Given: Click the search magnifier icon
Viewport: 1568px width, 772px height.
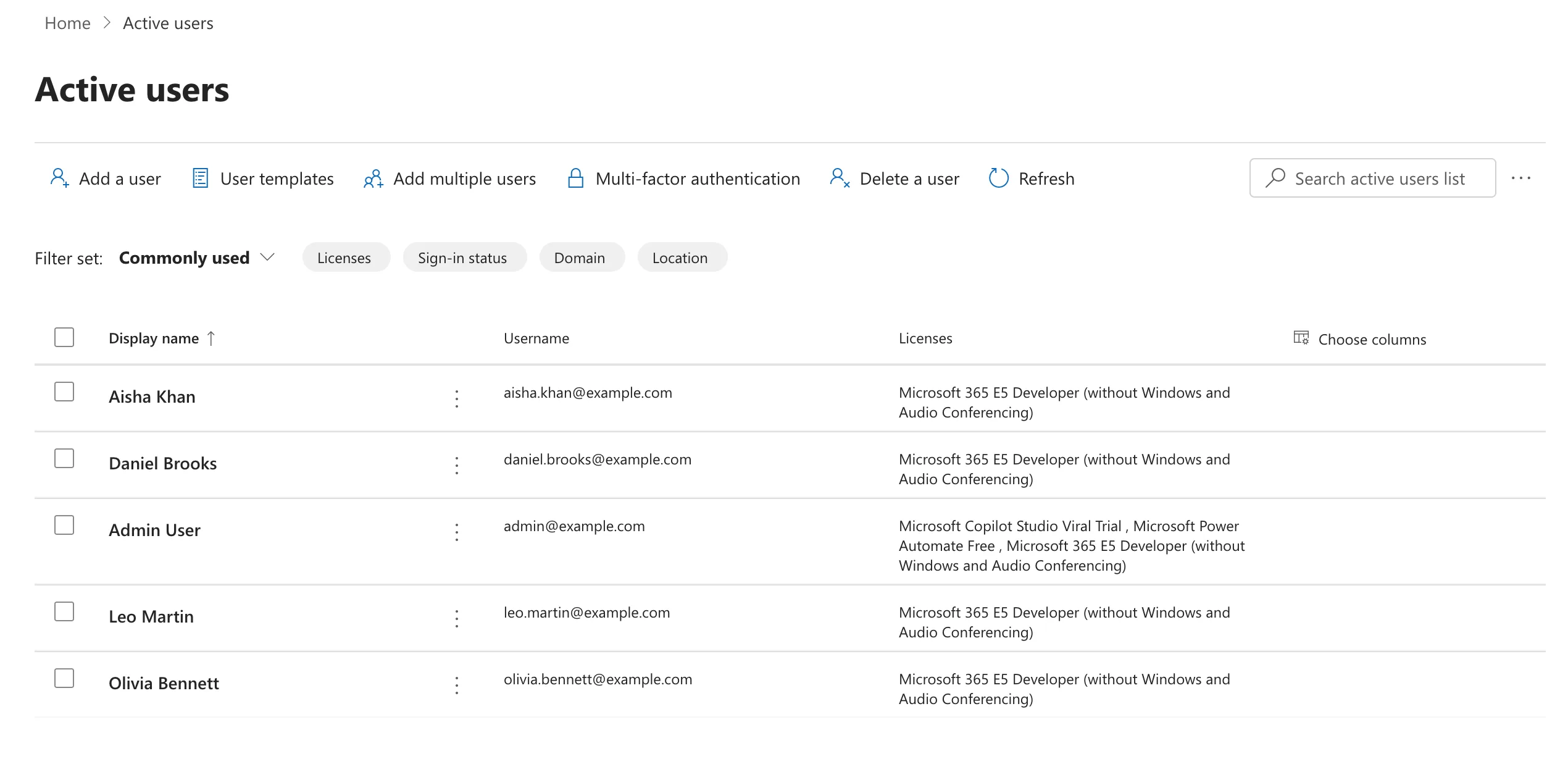Looking at the screenshot, I should pyautogui.click(x=1275, y=178).
